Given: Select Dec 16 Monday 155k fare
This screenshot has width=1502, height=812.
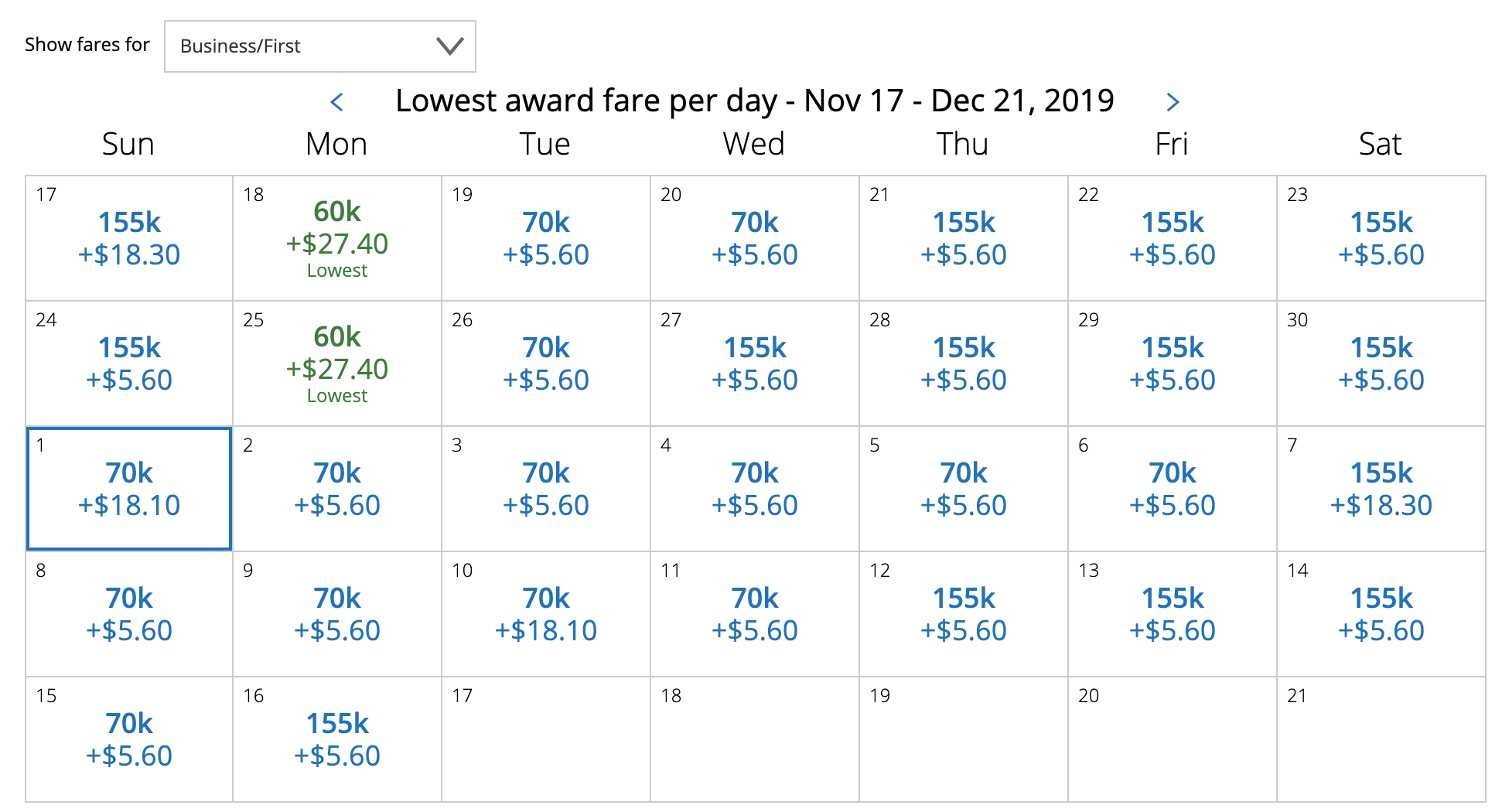Looking at the screenshot, I should tap(337, 739).
